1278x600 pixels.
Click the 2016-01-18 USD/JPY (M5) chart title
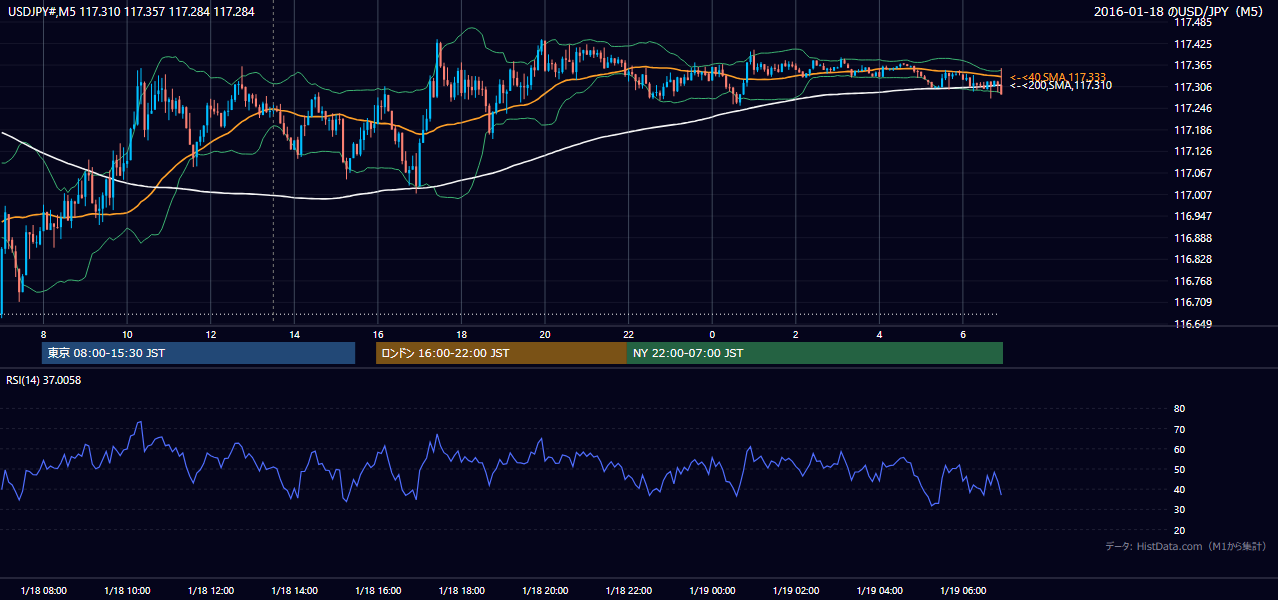click(x=1180, y=12)
